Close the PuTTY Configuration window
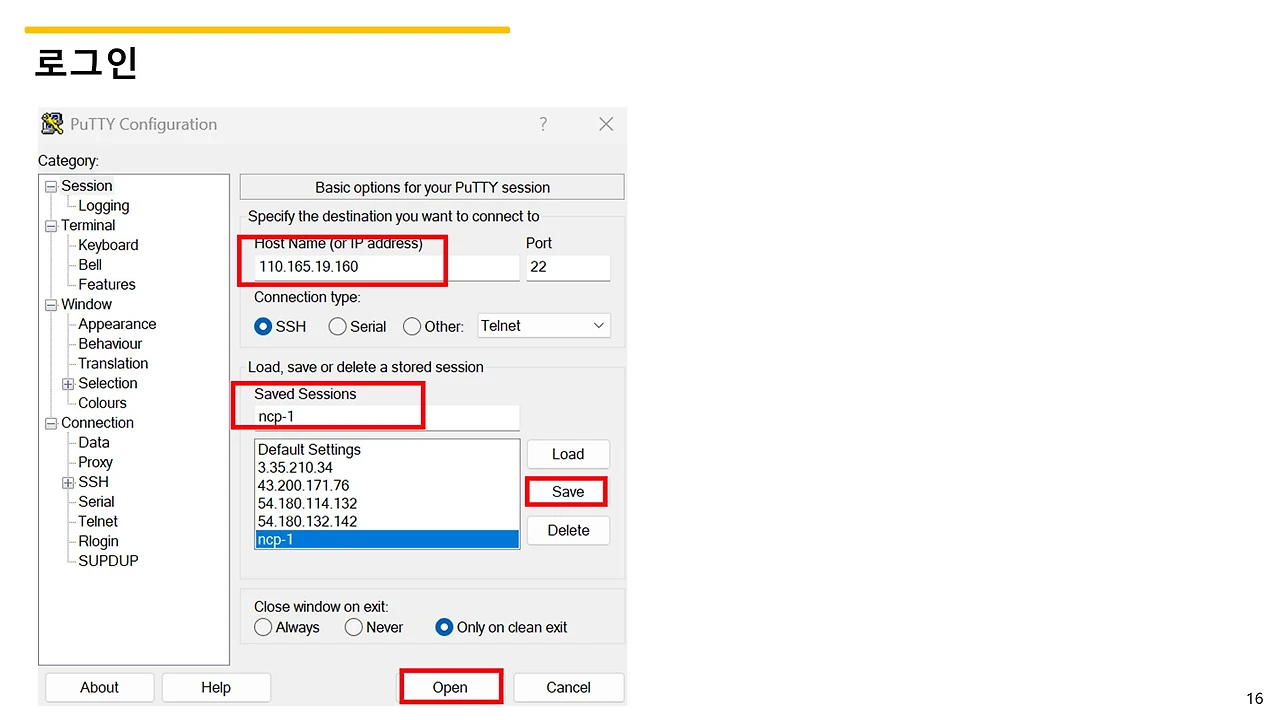Image resolution: width=1280 pixels, height=720 pixels. pyautogui.click(x=606, y=124)
